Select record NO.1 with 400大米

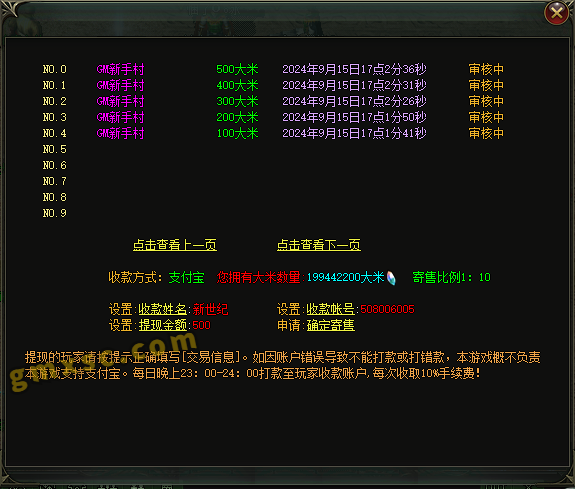pyautogui.click(x=273, y=85)
